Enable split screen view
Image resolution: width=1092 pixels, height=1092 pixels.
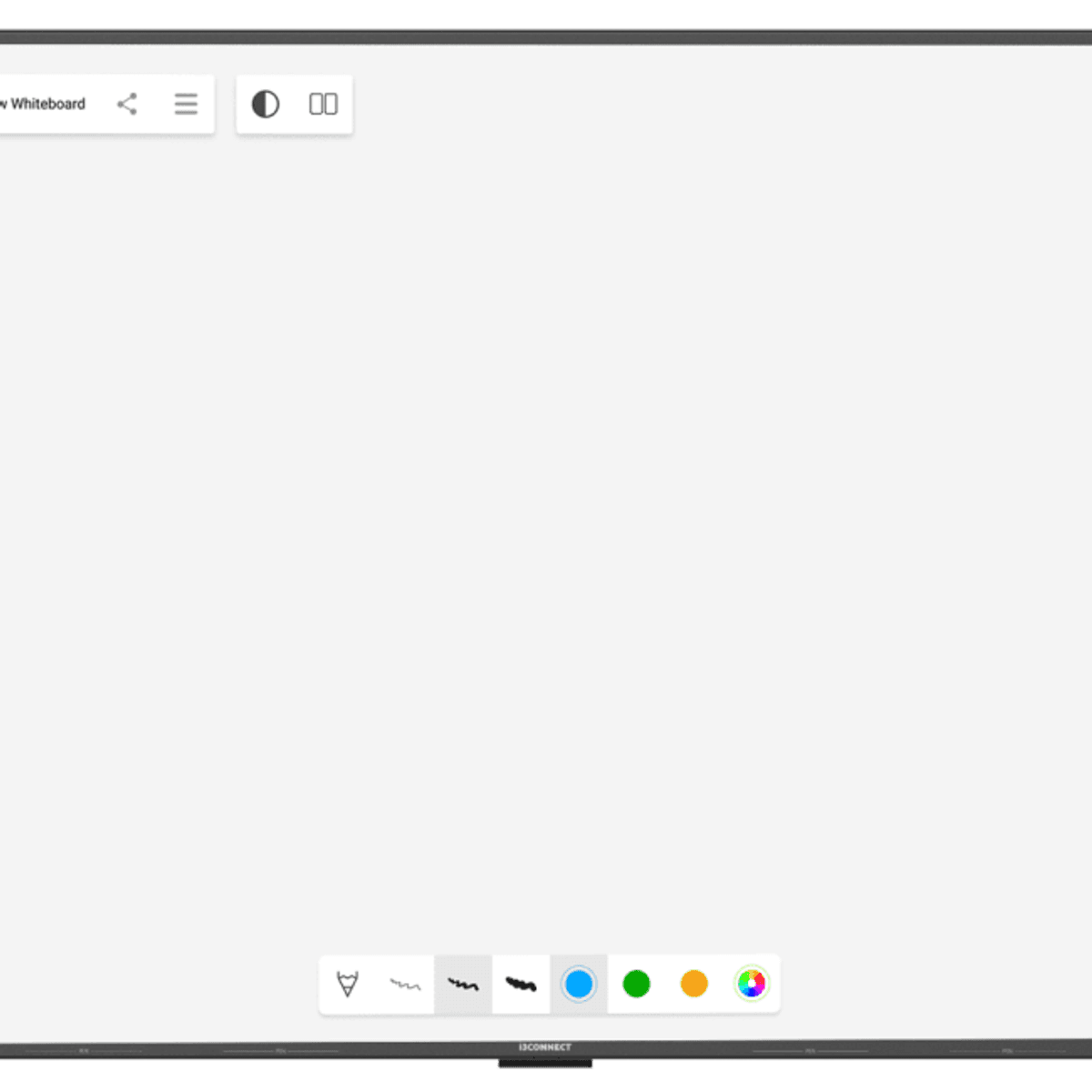323,105
